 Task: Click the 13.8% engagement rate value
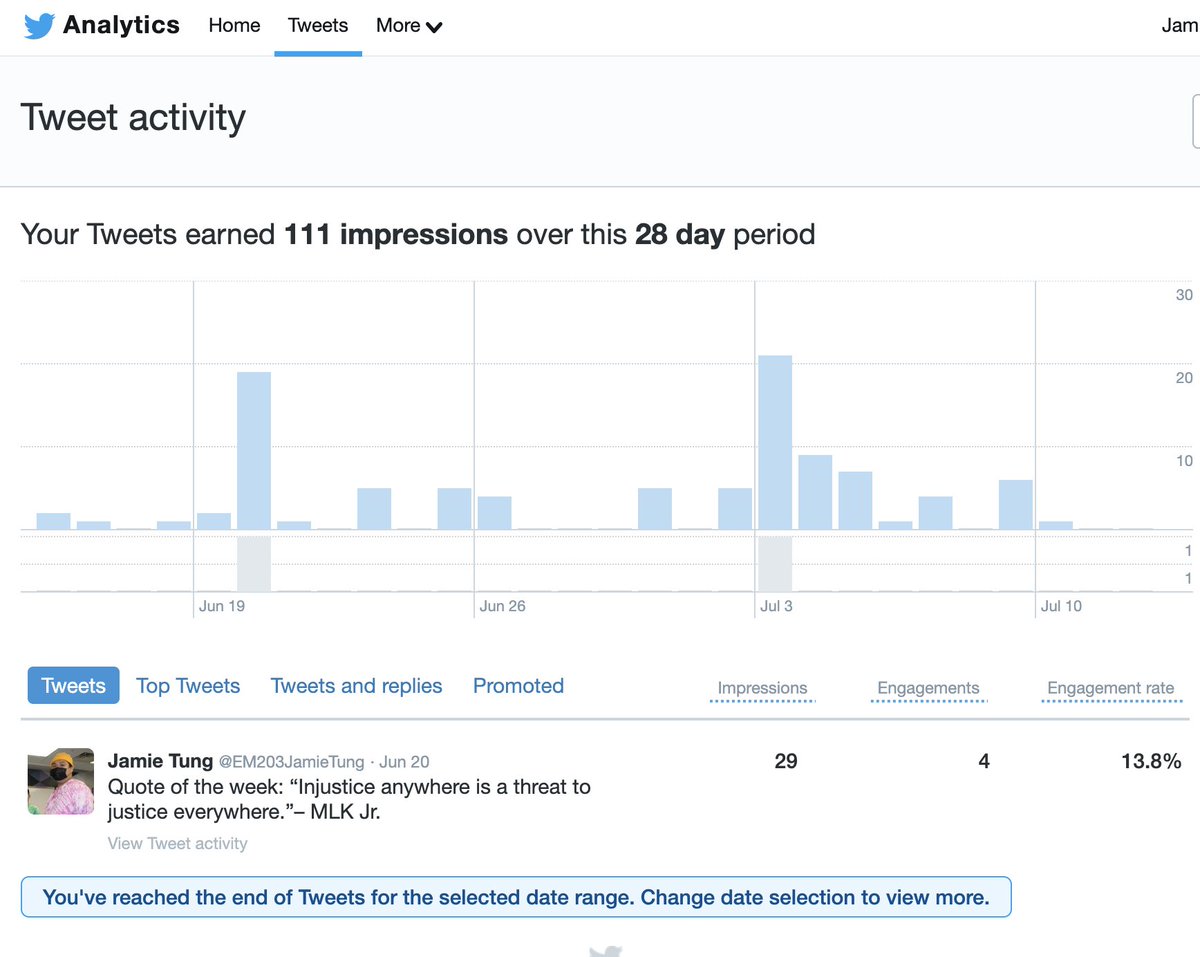(x=1151, y=762)
